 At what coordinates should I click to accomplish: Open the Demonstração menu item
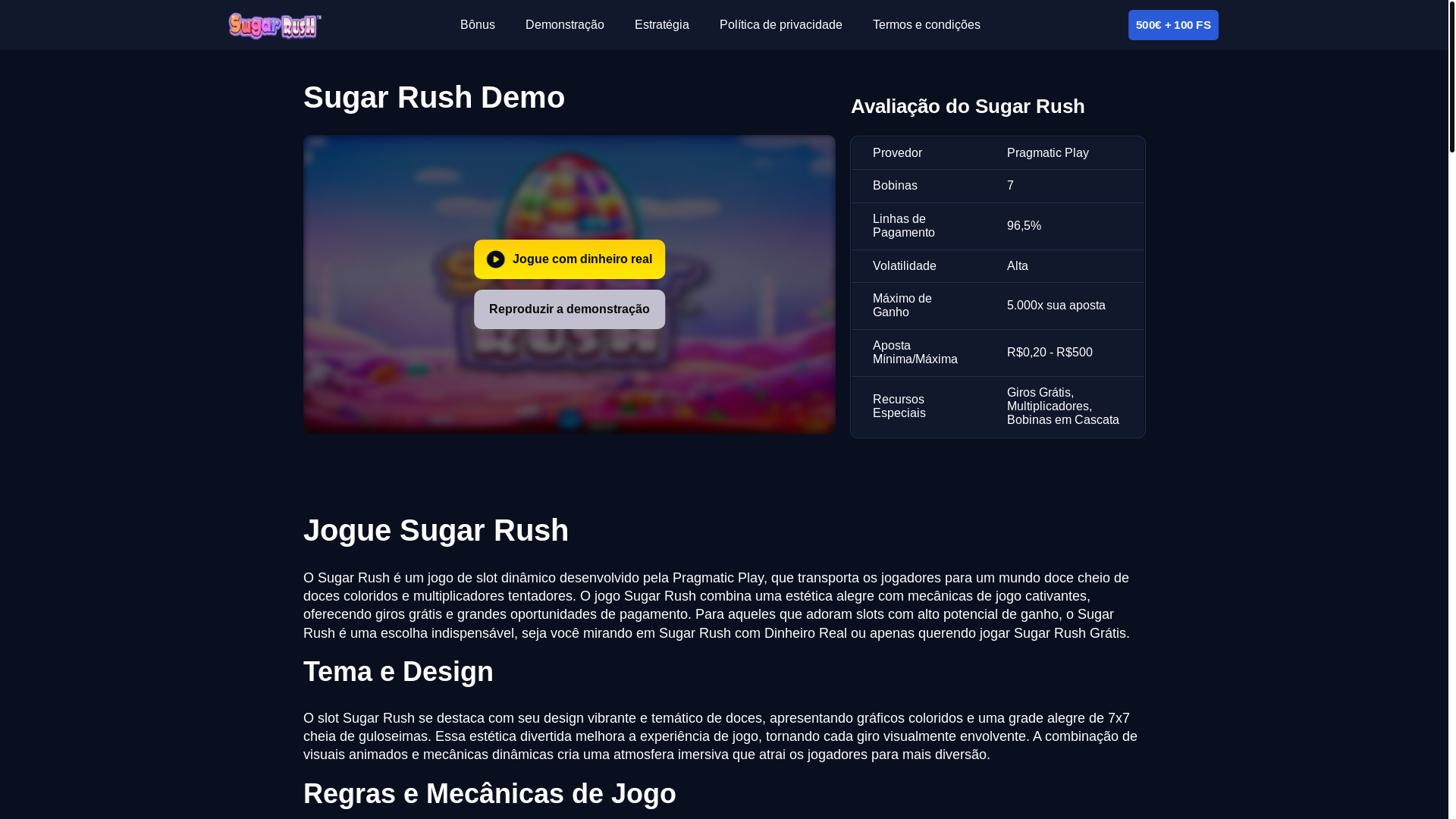(x=565, y=25)
